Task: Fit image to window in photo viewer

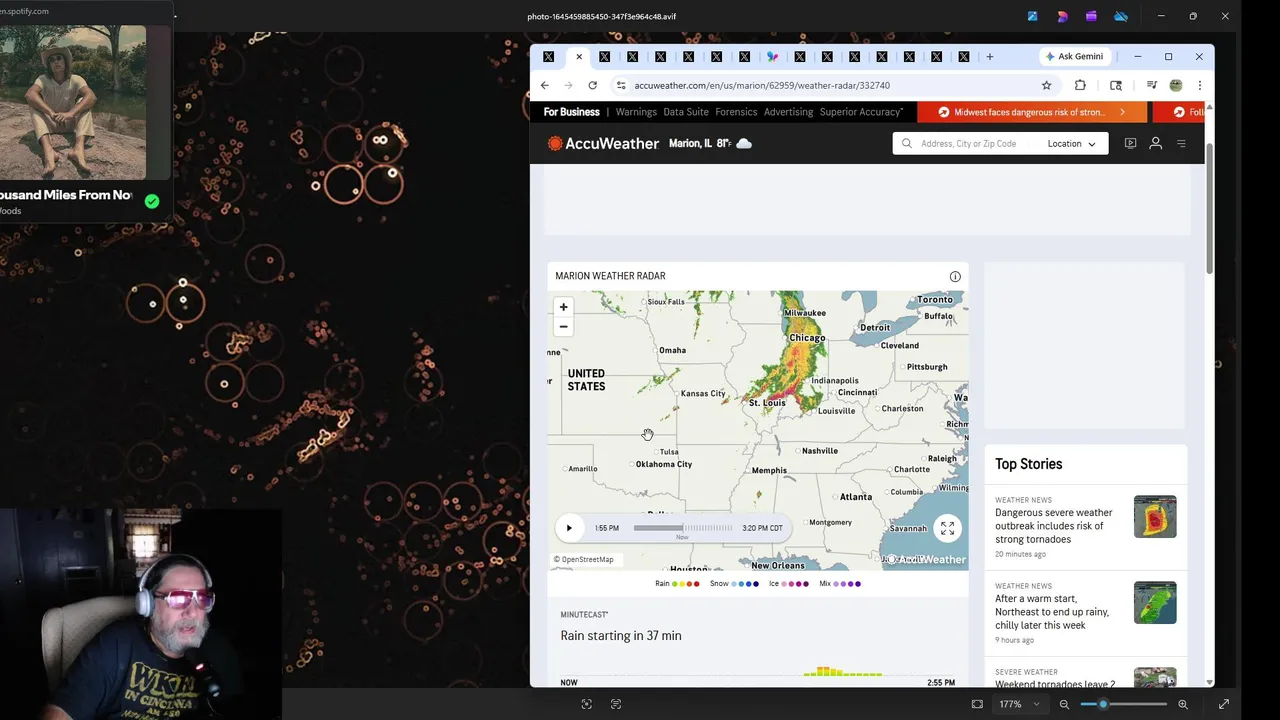Action: [977, 704]
